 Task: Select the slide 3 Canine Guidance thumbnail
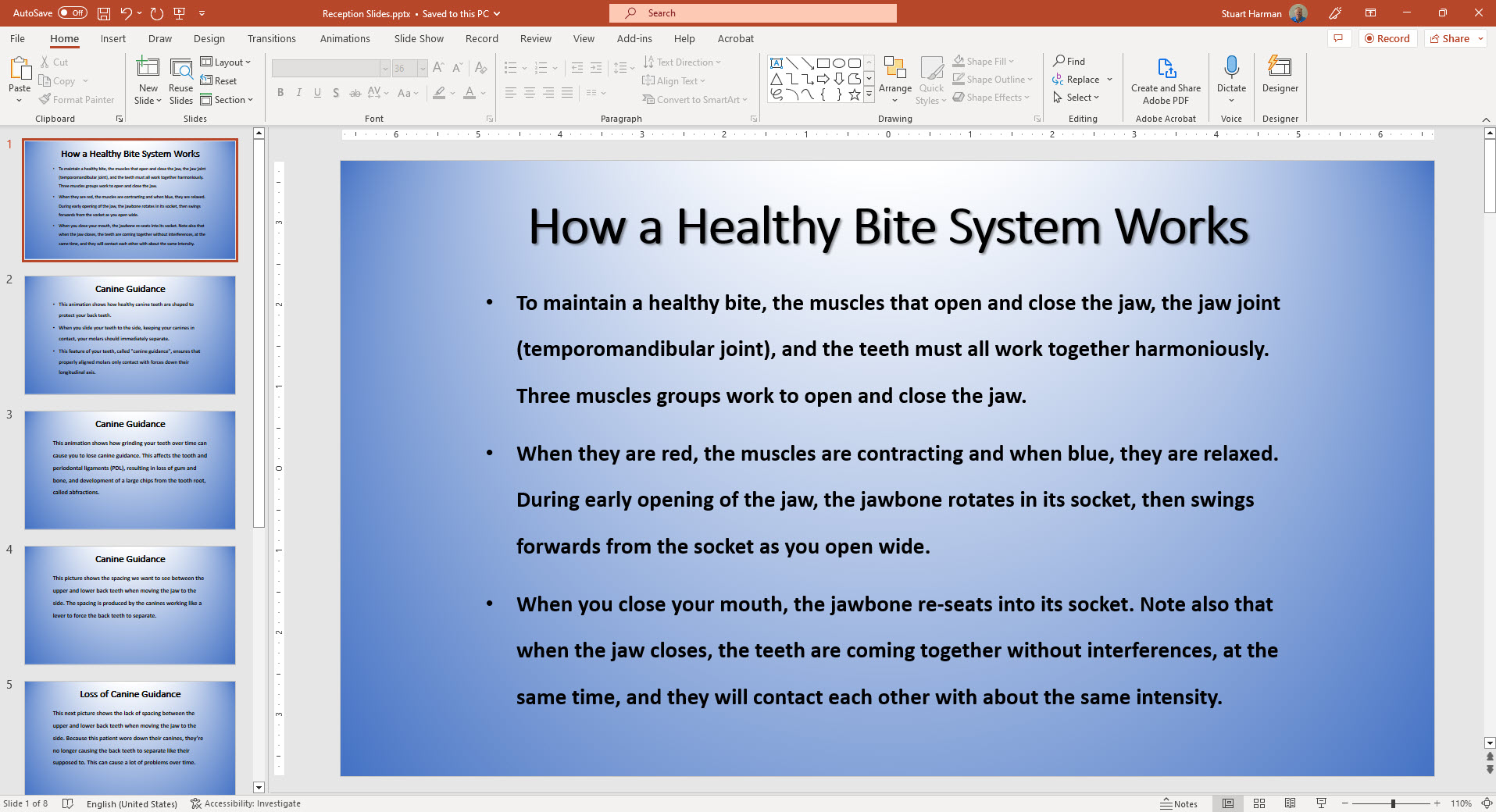130,470
